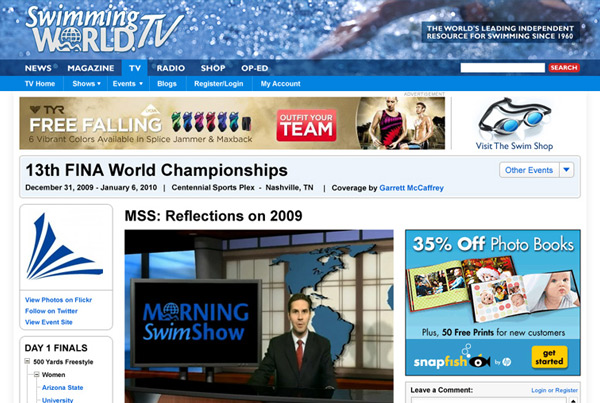Click the 500 Yards Freestyle label

(x=63, y=362)
